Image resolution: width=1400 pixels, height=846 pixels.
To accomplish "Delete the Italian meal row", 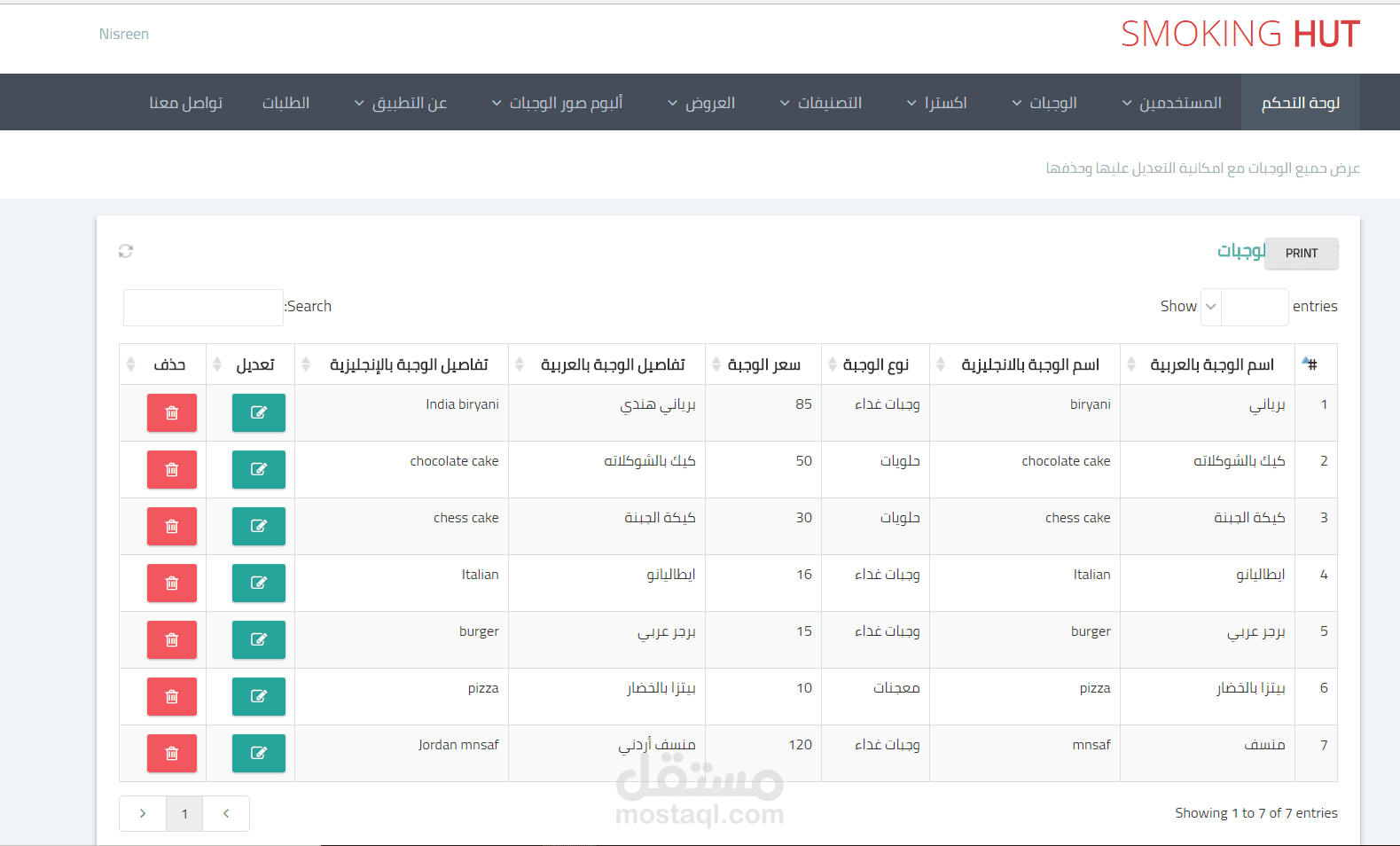I will 172,583.
